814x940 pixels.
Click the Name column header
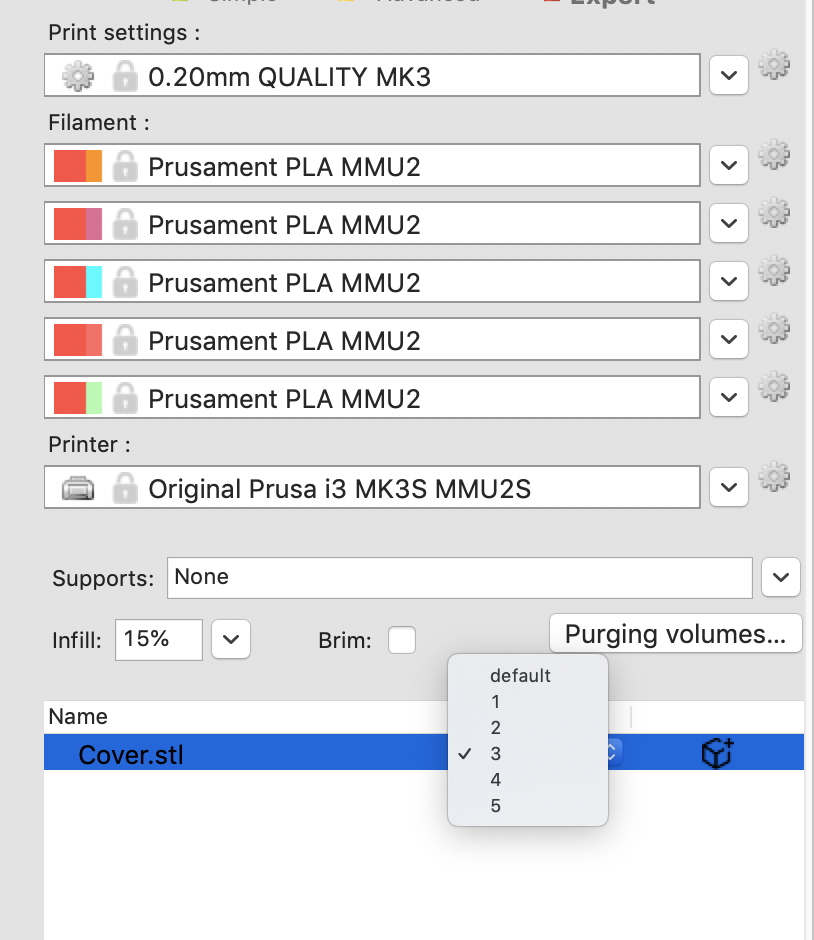coord(78,716)
